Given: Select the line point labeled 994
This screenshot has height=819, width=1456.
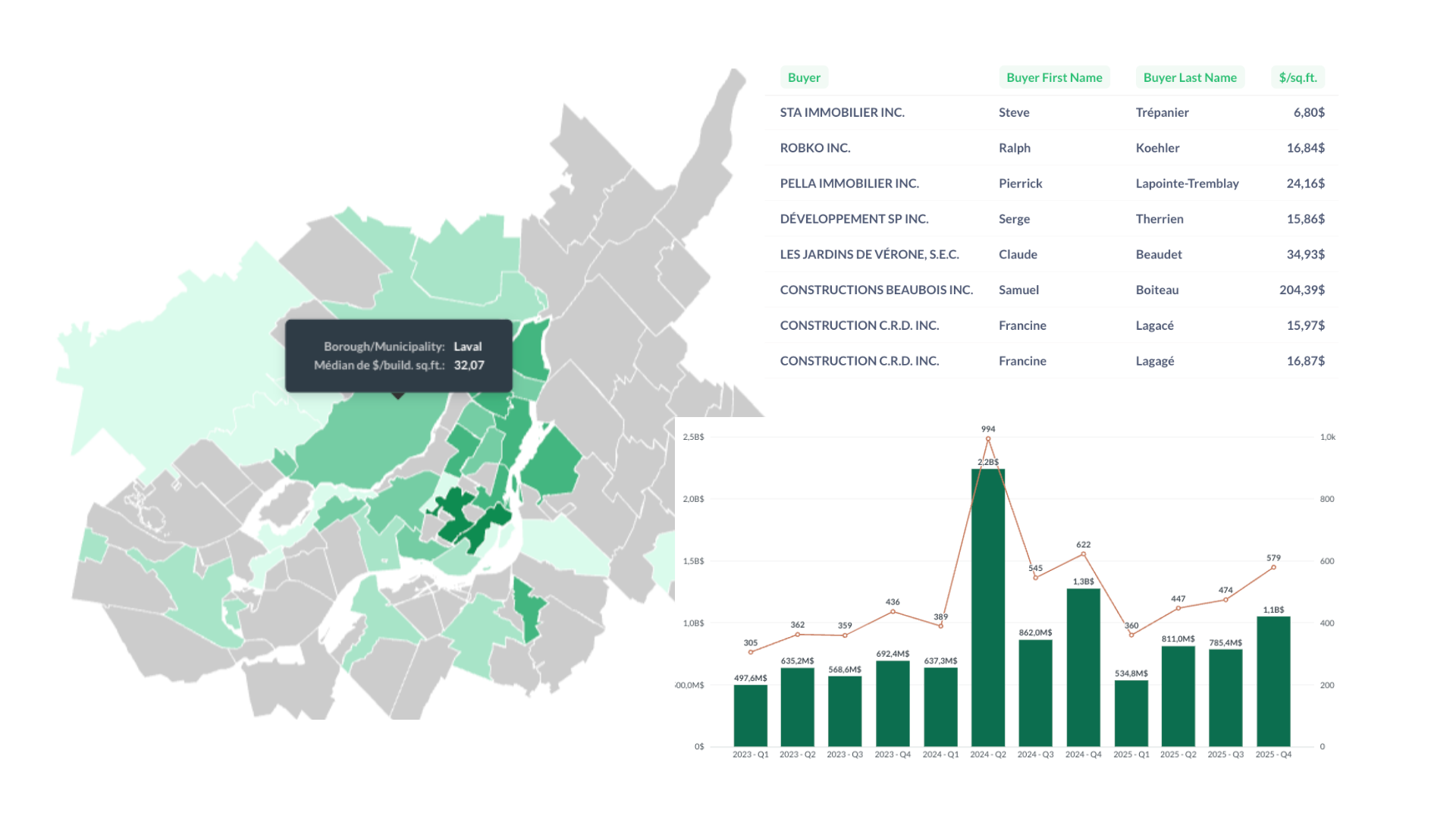Looking at the screenshot, I should (x=988, y=438).
